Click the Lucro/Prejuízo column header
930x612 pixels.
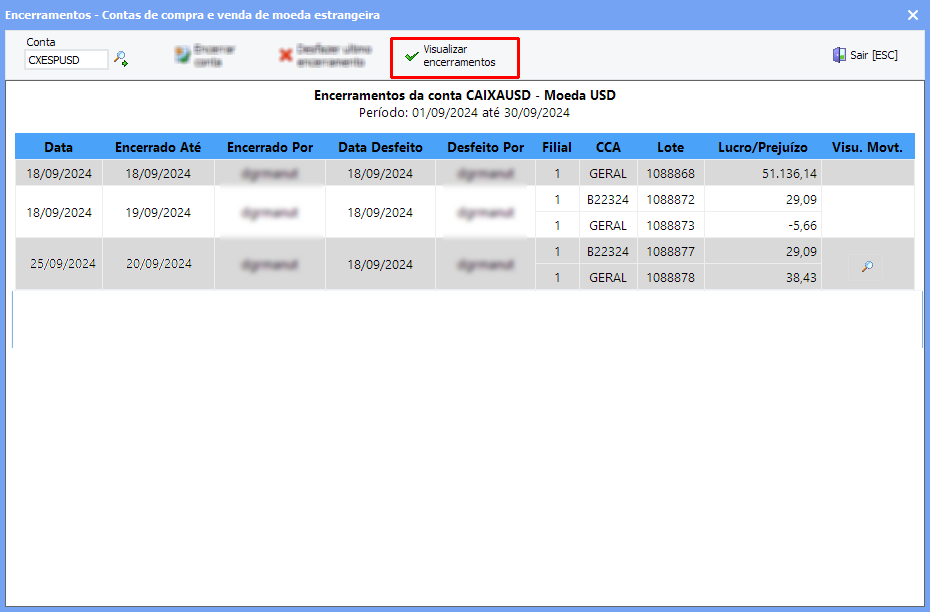click(763, 148)
